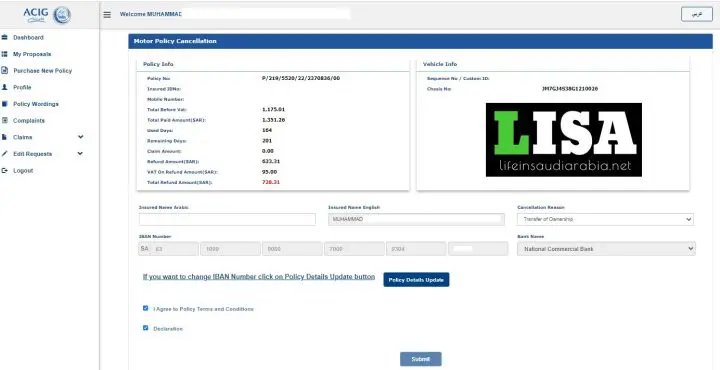Toggle the Declaration checkbox

(146, 328)
